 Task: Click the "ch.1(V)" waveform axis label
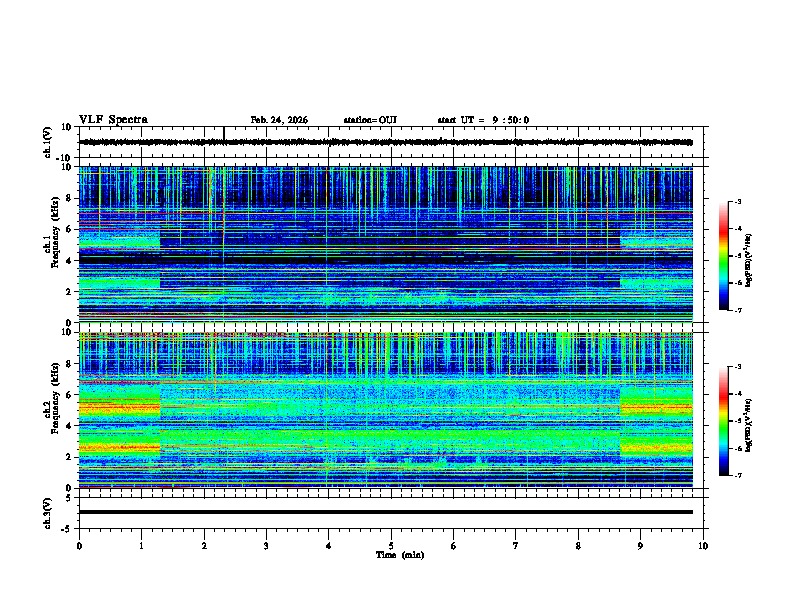(48, 142)
